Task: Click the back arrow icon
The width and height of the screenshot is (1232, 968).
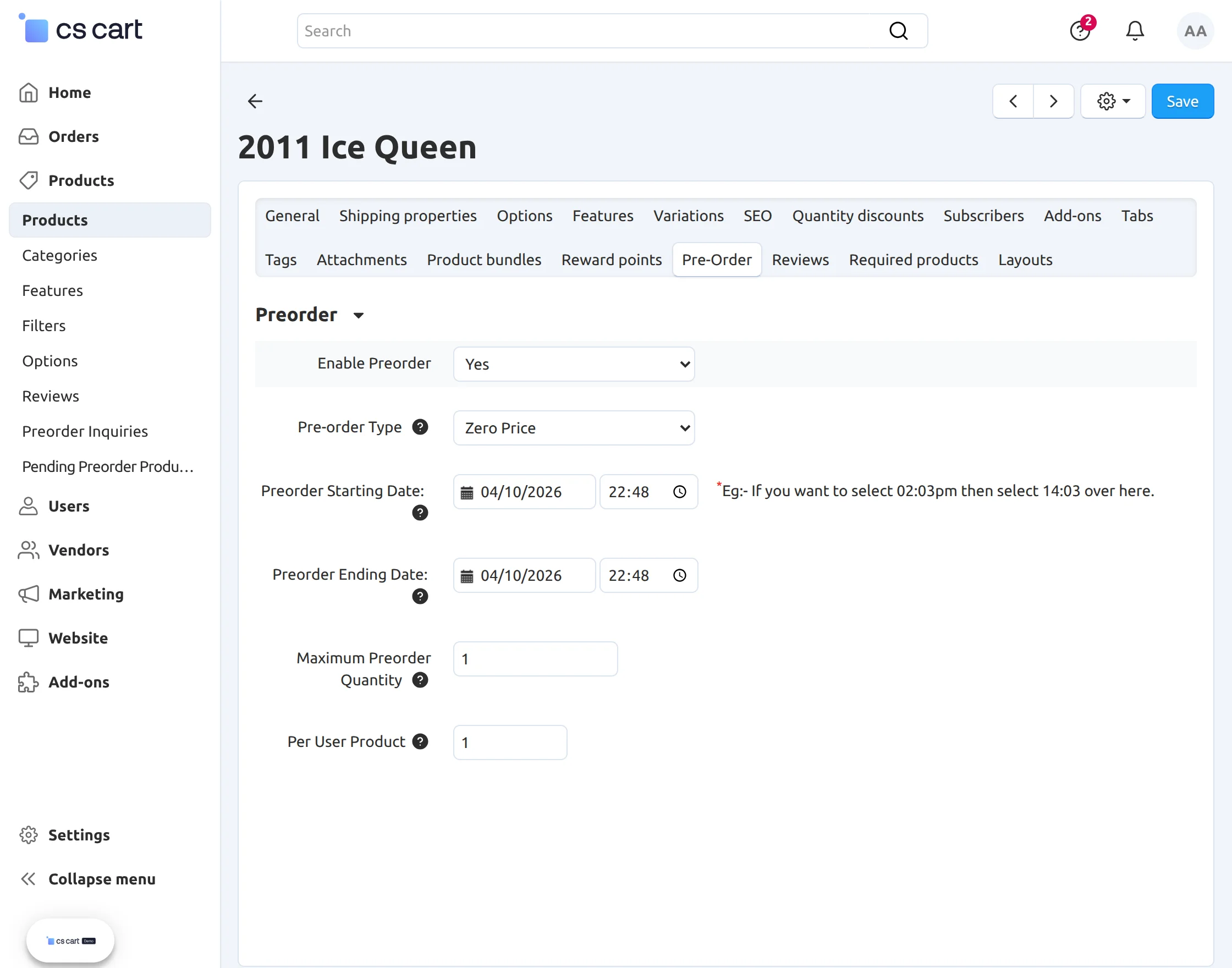Action: (x=255, y=101)
